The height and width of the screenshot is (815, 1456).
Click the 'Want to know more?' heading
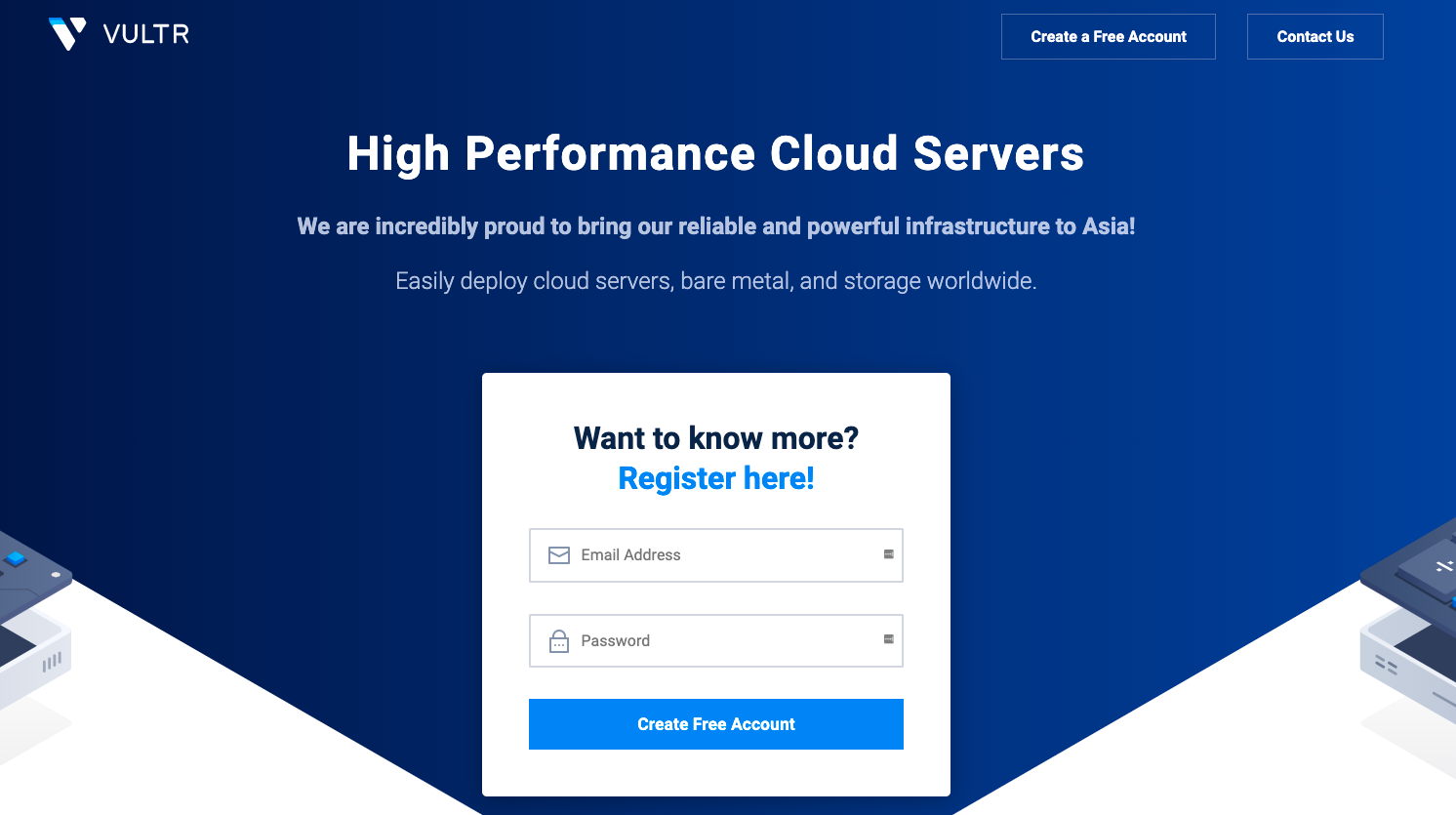[716, 438]
